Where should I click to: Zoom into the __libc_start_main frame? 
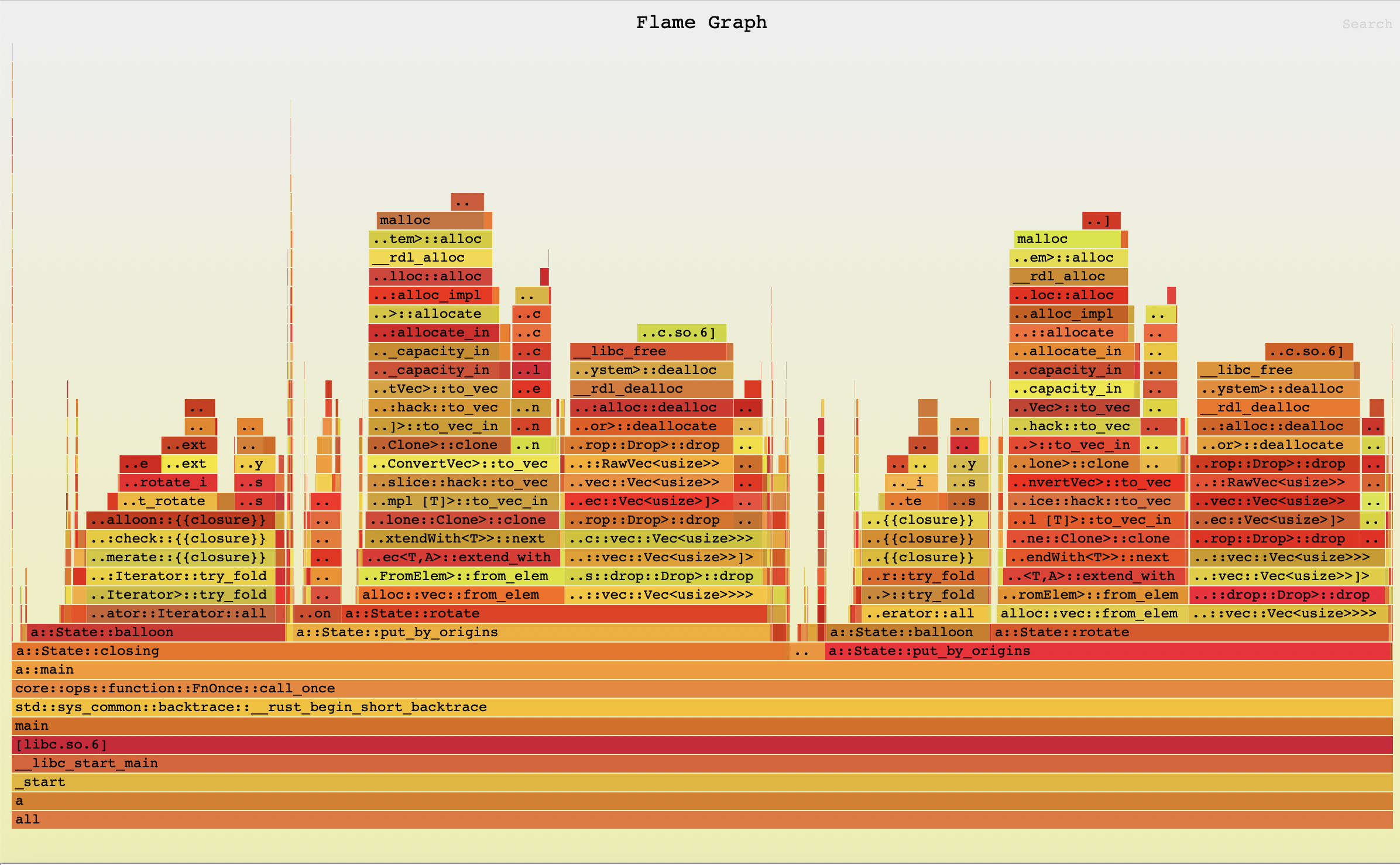pyautogui.click(x=701, y=763)
